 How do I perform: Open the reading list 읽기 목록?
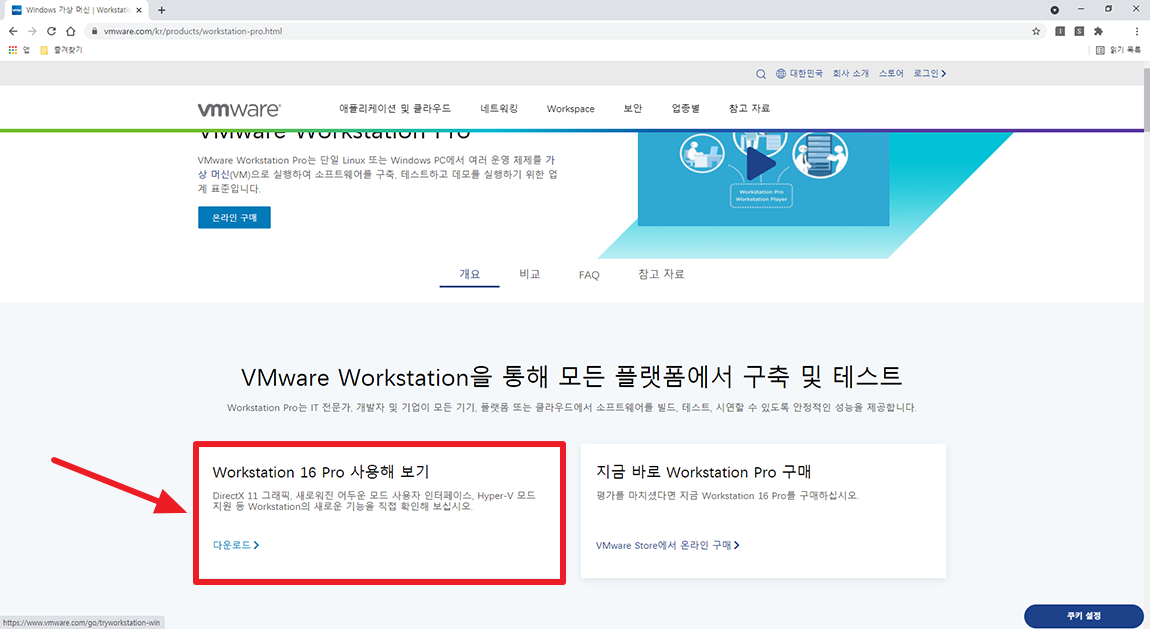pos(1118,50)
